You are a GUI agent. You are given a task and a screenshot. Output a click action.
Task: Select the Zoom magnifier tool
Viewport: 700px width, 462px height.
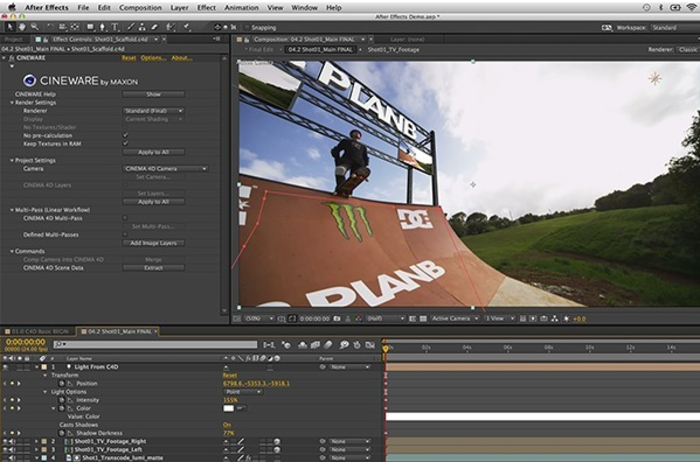35,27
